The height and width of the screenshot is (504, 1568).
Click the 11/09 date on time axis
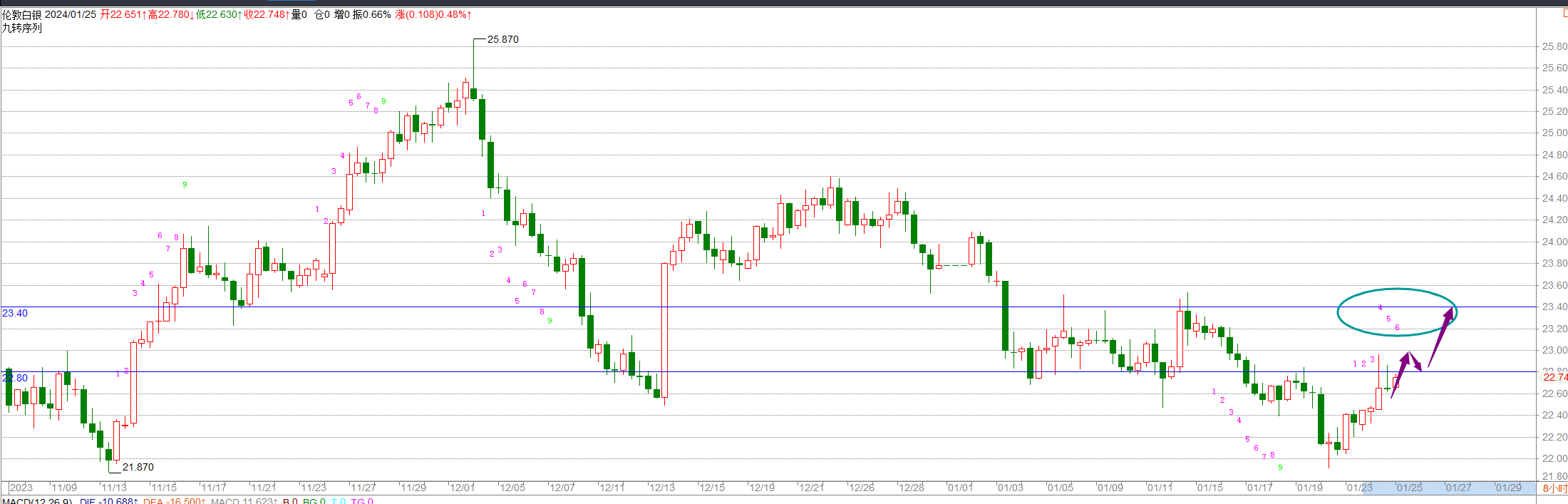tap(64, 488)
